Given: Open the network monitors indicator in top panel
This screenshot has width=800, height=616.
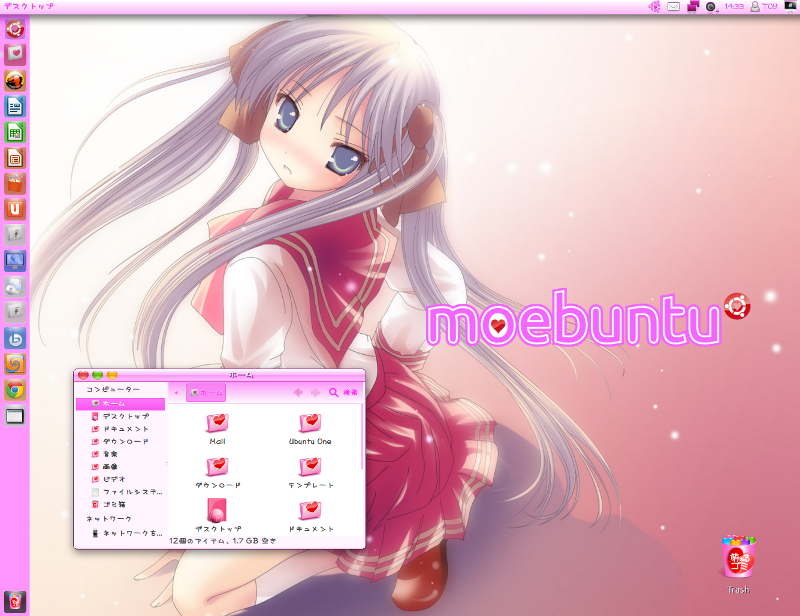Looking at the screenshot, I should (x=693, y=7).
